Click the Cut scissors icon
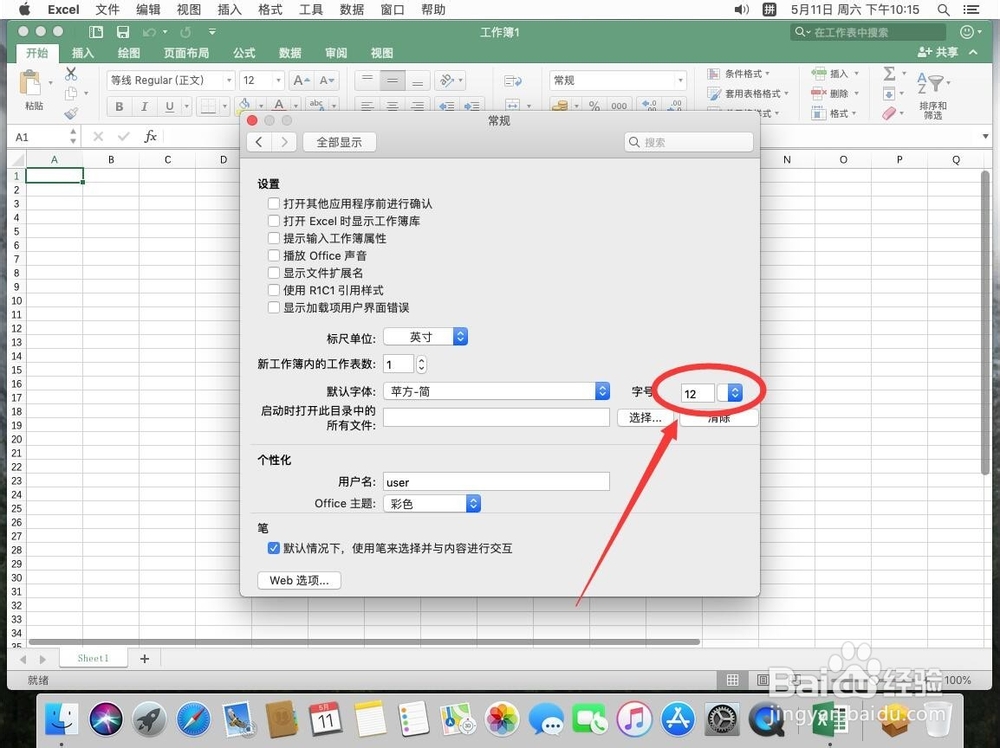The width and height of the screenshot is (1000, 748). (71, 74)
